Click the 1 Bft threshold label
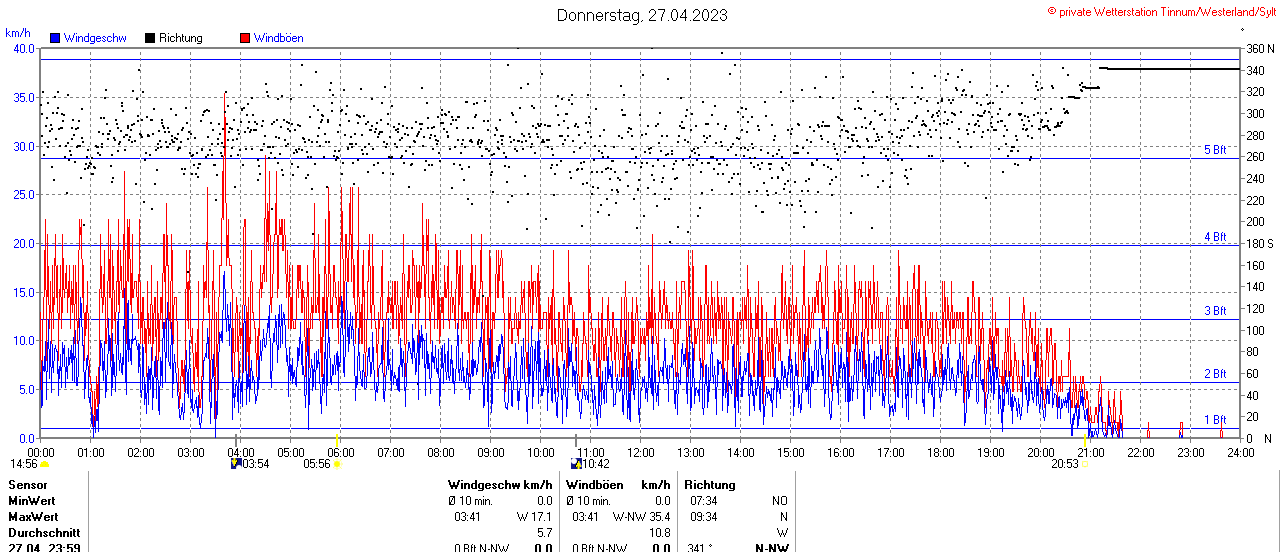 click(1215, 420)
